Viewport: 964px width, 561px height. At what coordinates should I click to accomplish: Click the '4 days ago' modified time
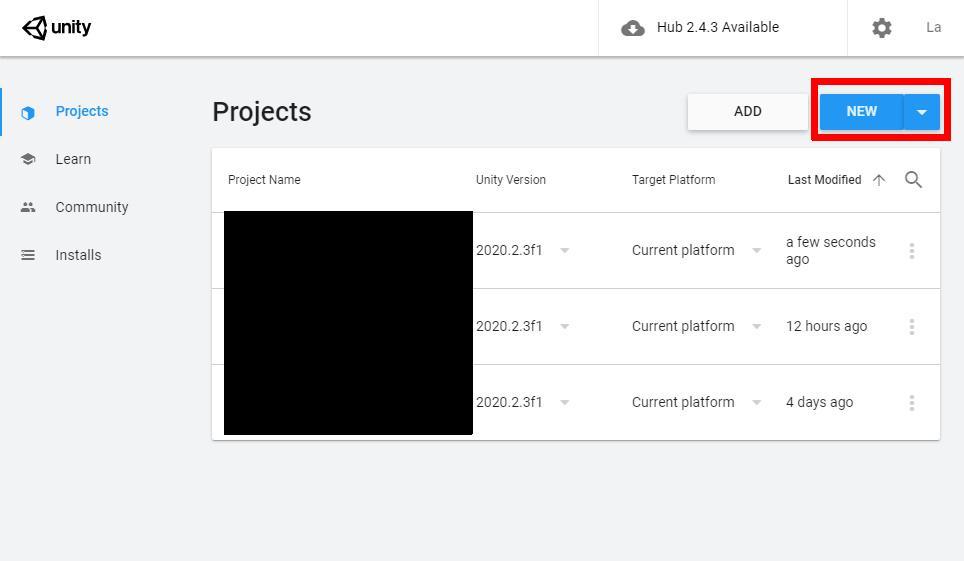820,402
